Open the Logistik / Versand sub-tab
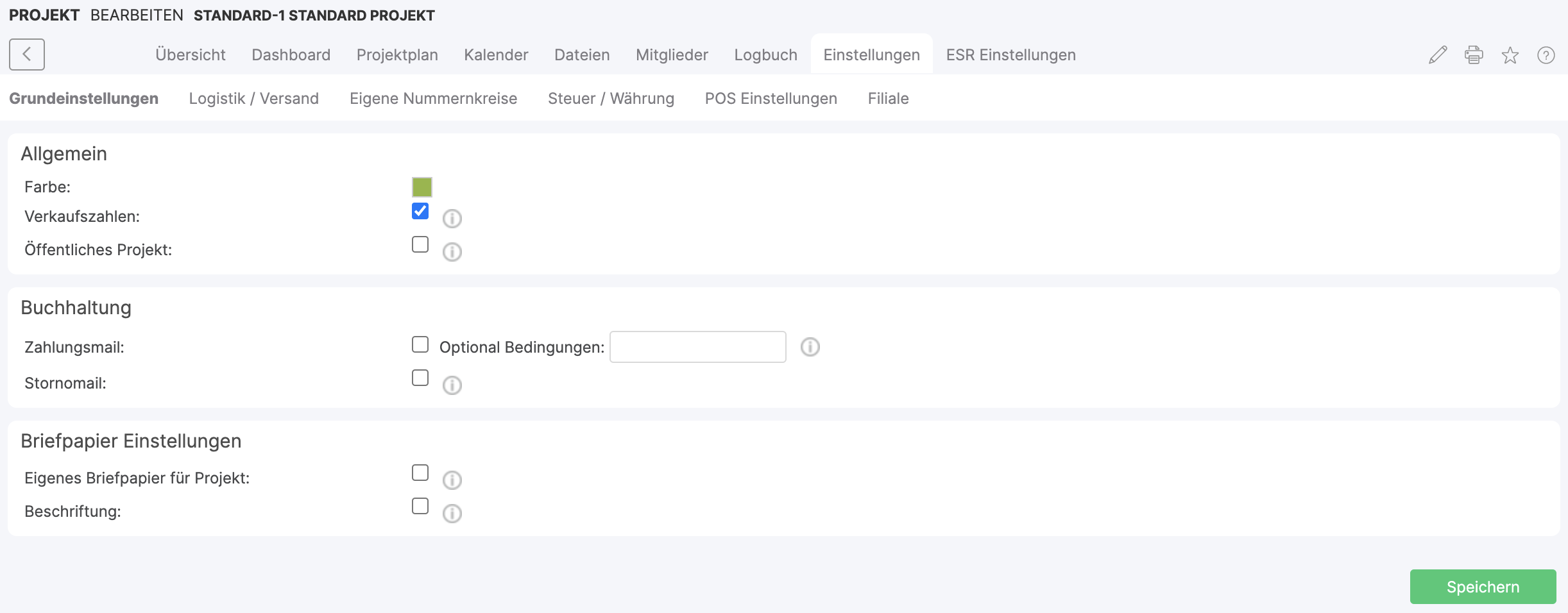 (x=254, y=99)
